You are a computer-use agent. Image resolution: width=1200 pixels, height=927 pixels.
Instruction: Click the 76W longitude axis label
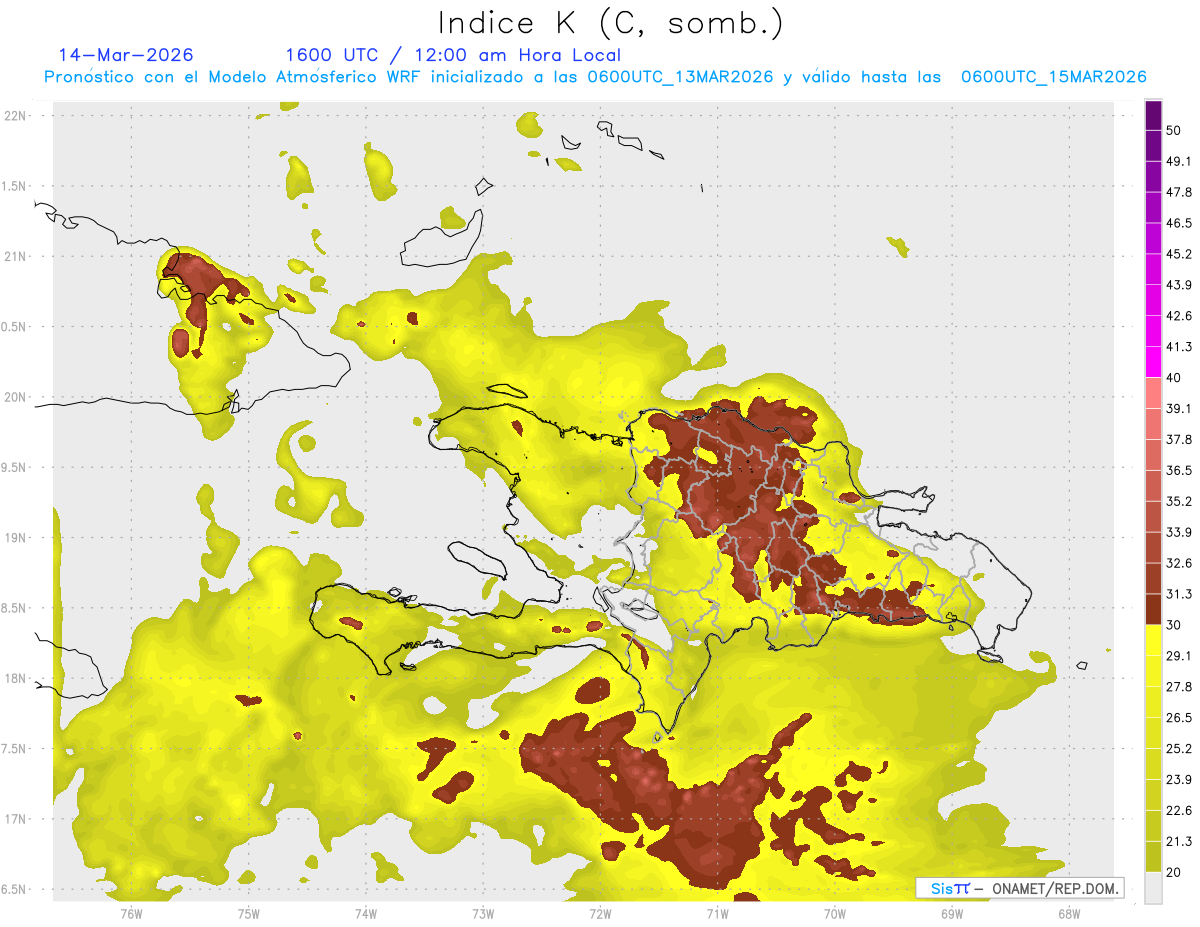point(131,913)
